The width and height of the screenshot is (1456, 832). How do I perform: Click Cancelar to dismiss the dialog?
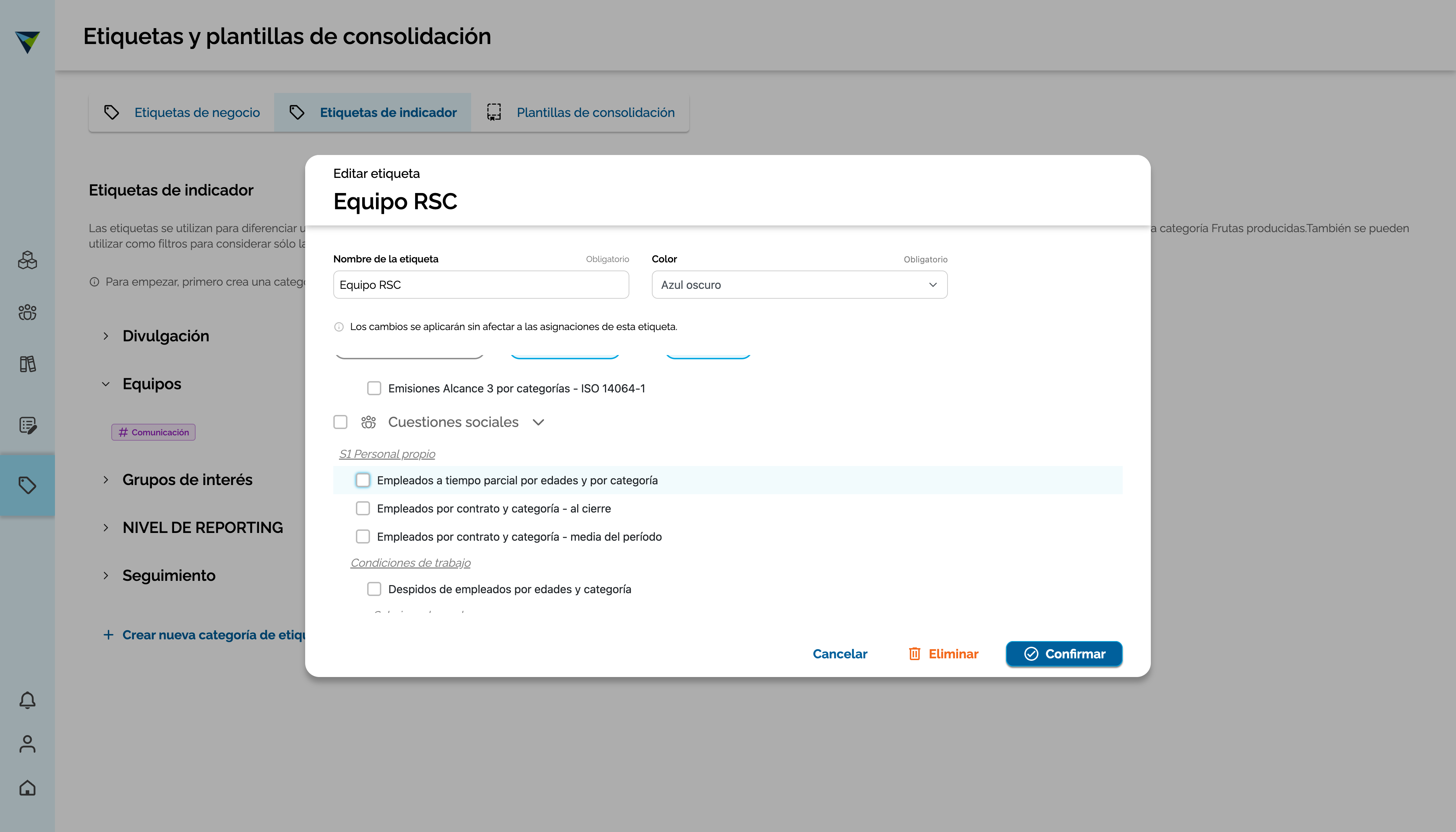point(840,654)
